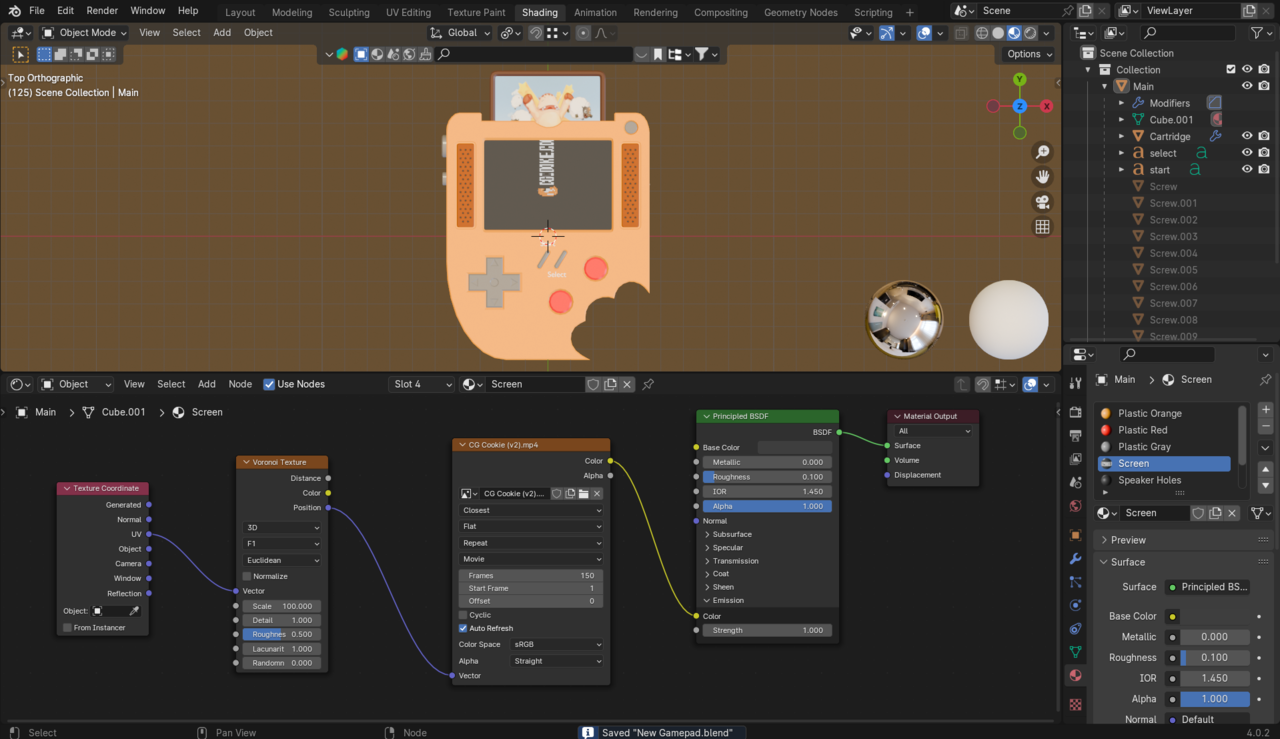Screen dimensions: 1280x739
Task: Pin the Screen material in node editor
Action: coord(648,384)
